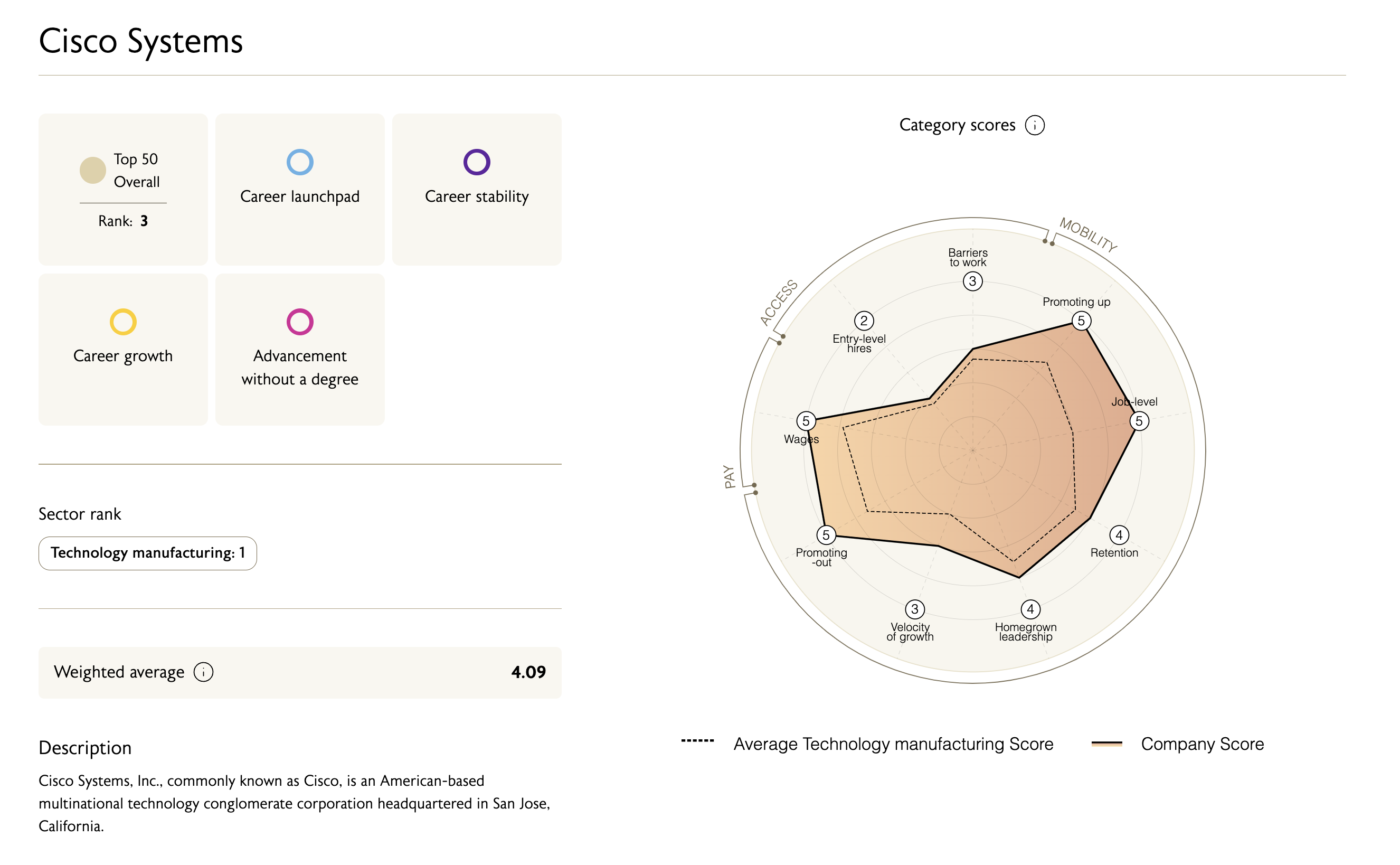
Task: Open the Weighted average info icon
Action: tap(204, 672)
